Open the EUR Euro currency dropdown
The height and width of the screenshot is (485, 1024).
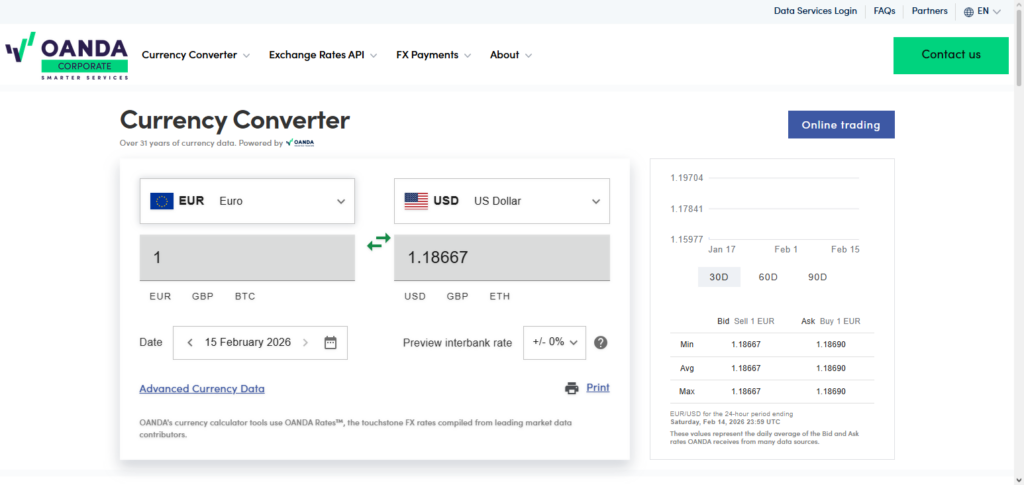(247, 201)
